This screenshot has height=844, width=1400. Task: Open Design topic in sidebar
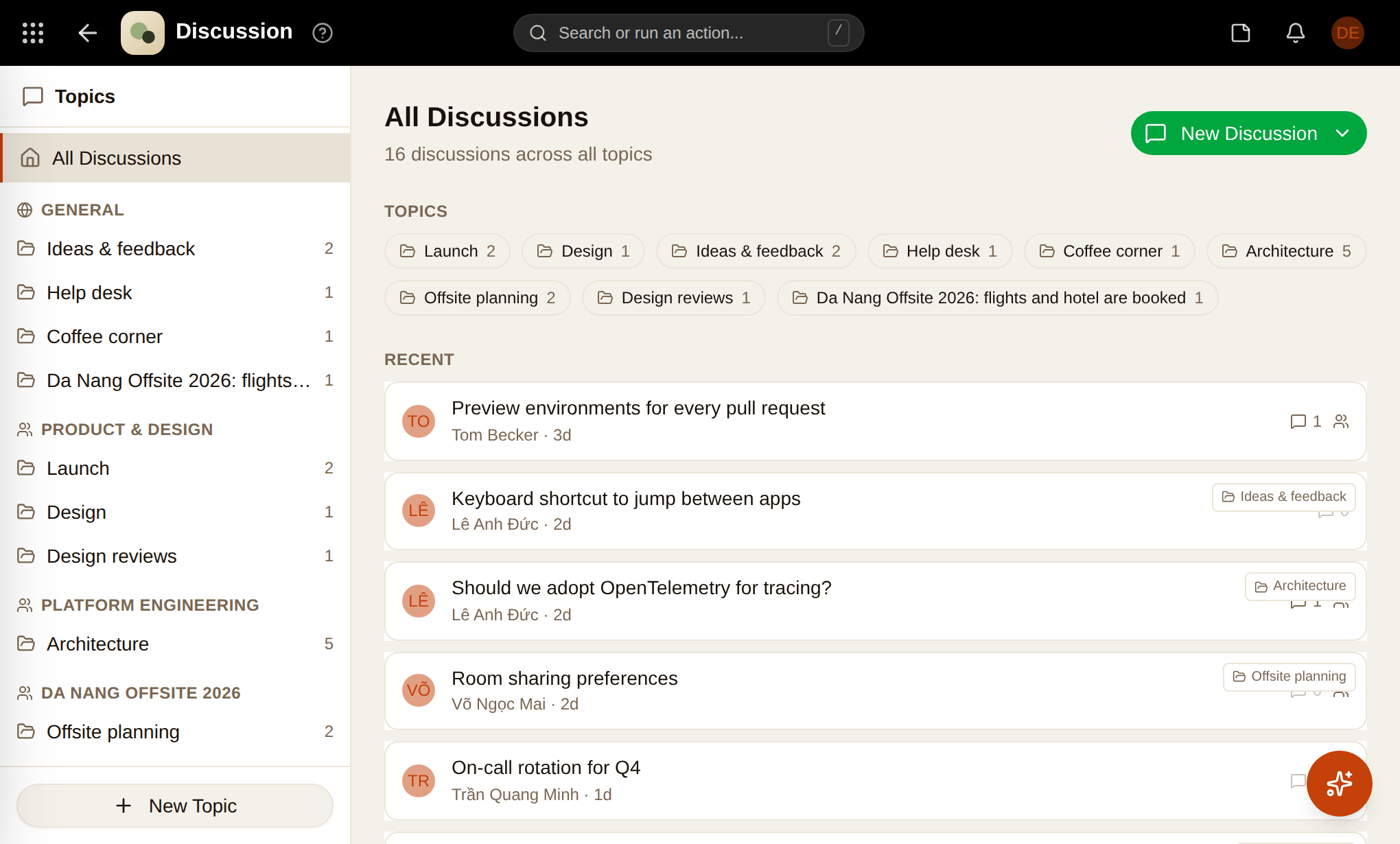[x=175, y=512]
